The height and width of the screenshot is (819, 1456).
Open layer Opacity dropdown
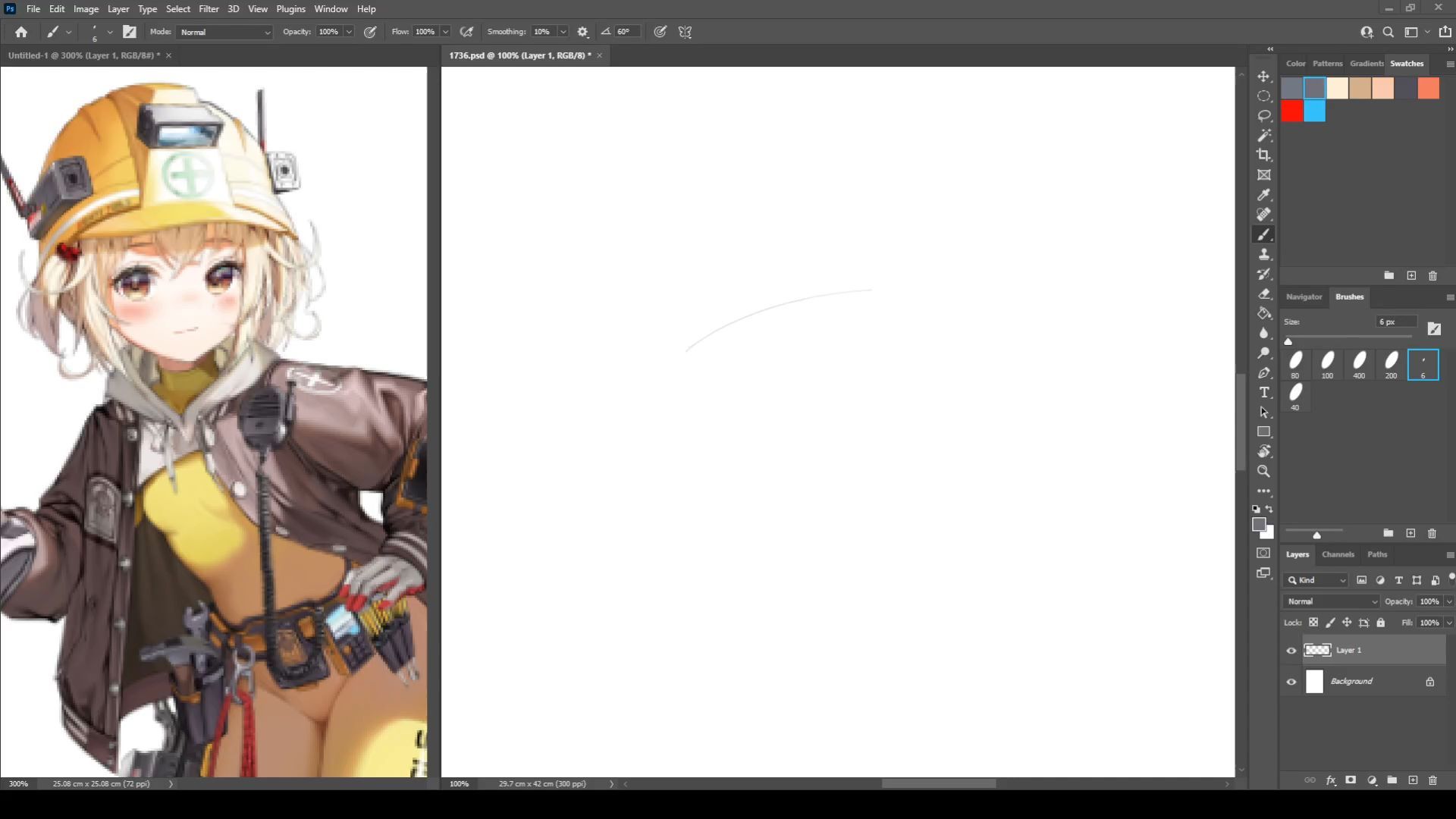[x=1449, y=601]
